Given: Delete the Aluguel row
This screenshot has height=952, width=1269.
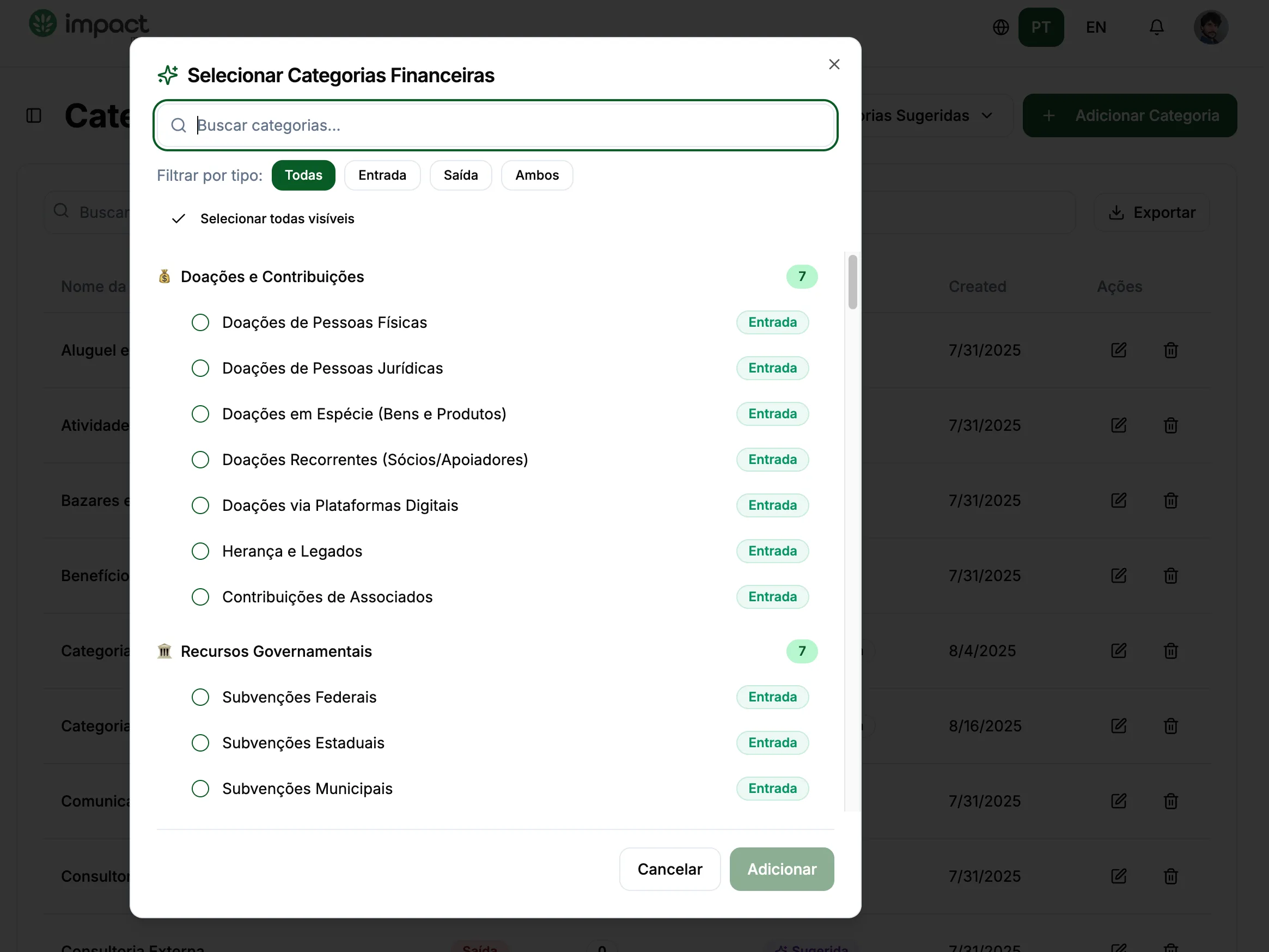Looking at the screenshot, I should pyautogui.click(x=1171, y=350).
